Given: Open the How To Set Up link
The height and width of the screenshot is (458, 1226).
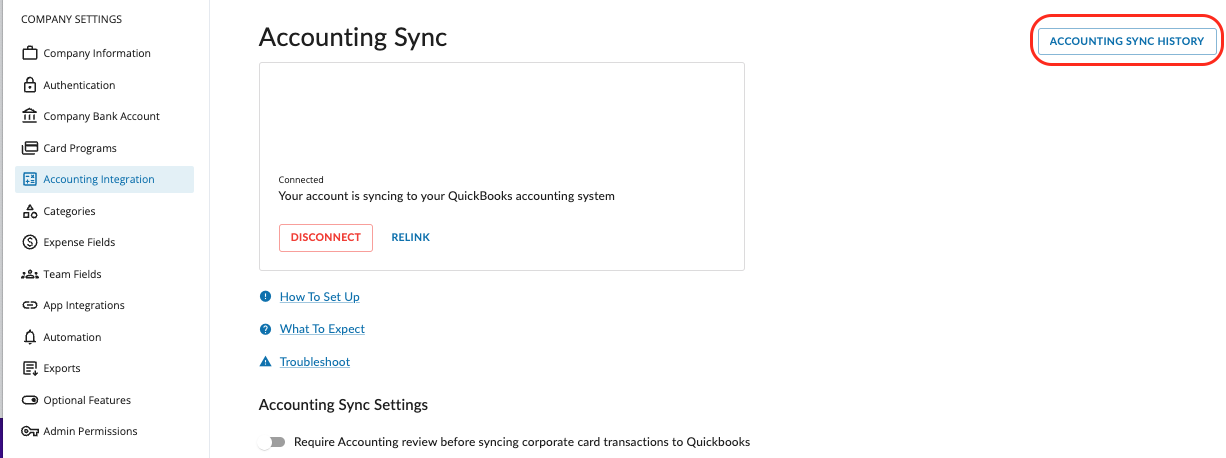Looking at the screenshot, I should 320,297.
